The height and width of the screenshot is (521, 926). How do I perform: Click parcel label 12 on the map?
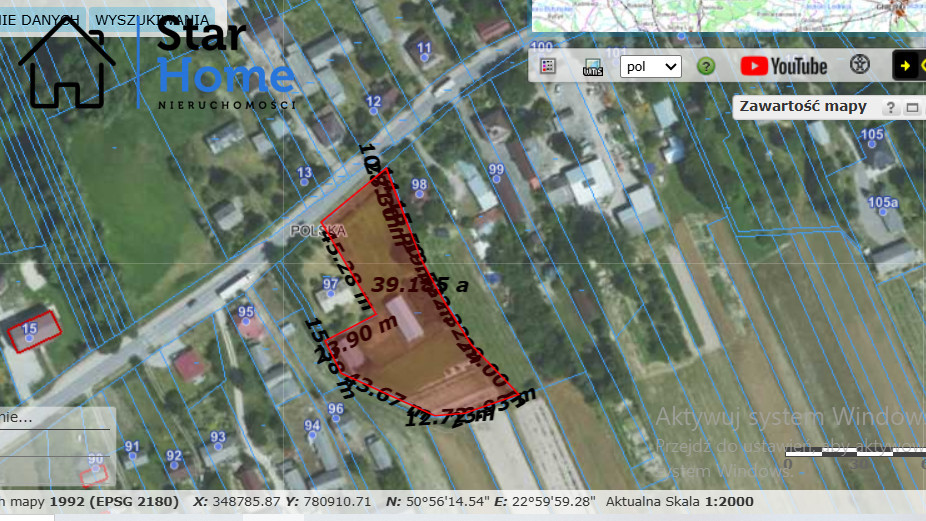[373, 101]
